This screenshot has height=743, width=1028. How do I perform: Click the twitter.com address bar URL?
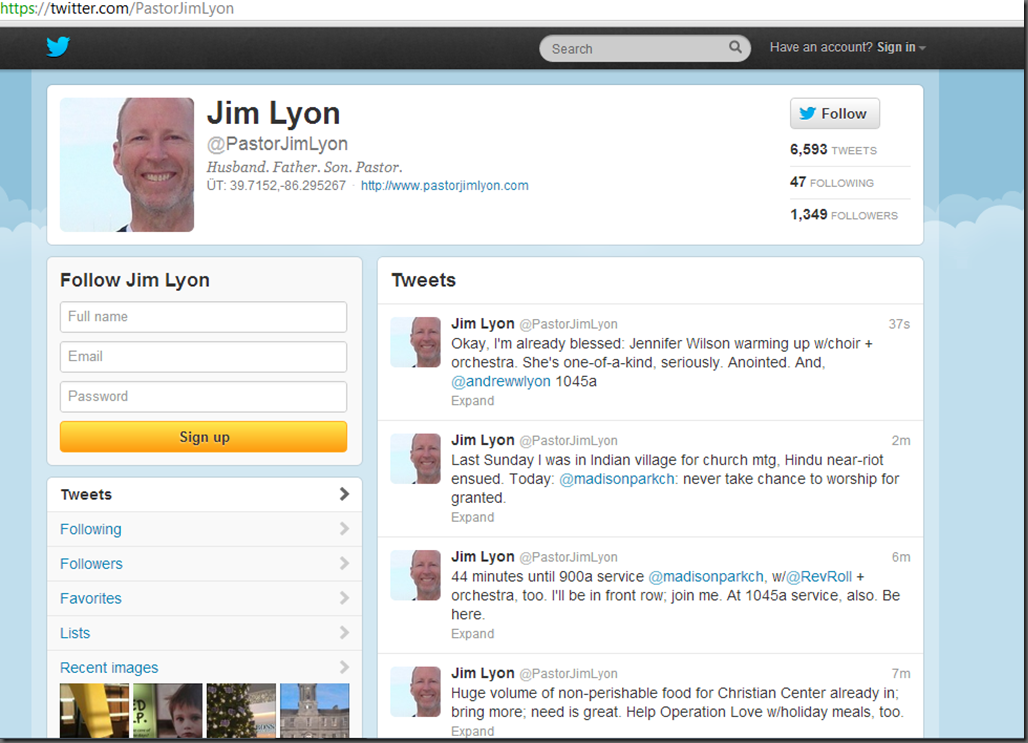[117, 9]
